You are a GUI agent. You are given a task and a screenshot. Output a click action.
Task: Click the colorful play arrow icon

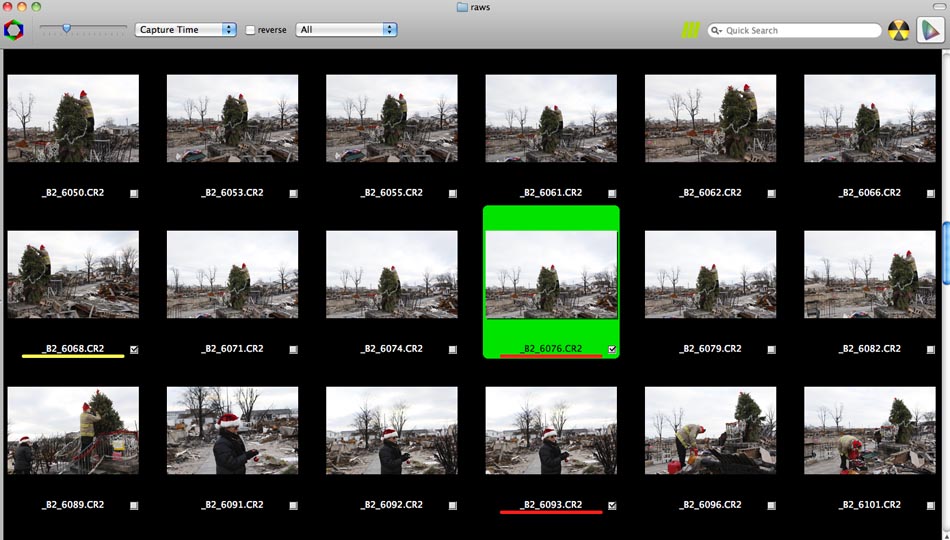(930, 30)
